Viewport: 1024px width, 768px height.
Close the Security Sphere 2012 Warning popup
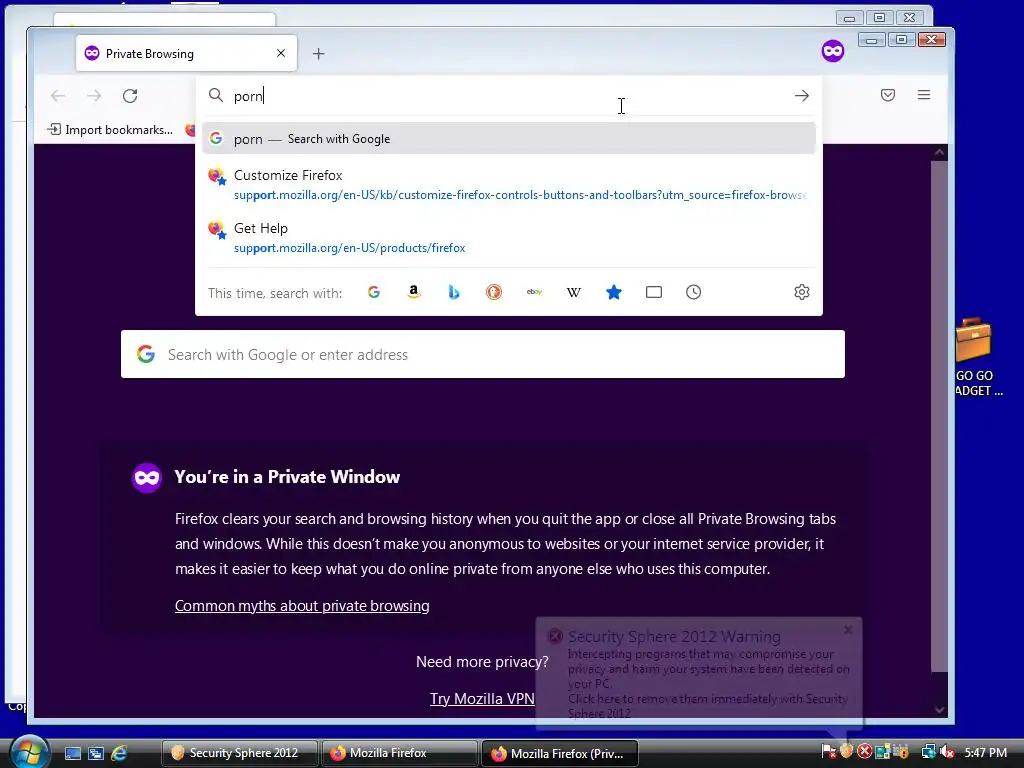(848, 630)
